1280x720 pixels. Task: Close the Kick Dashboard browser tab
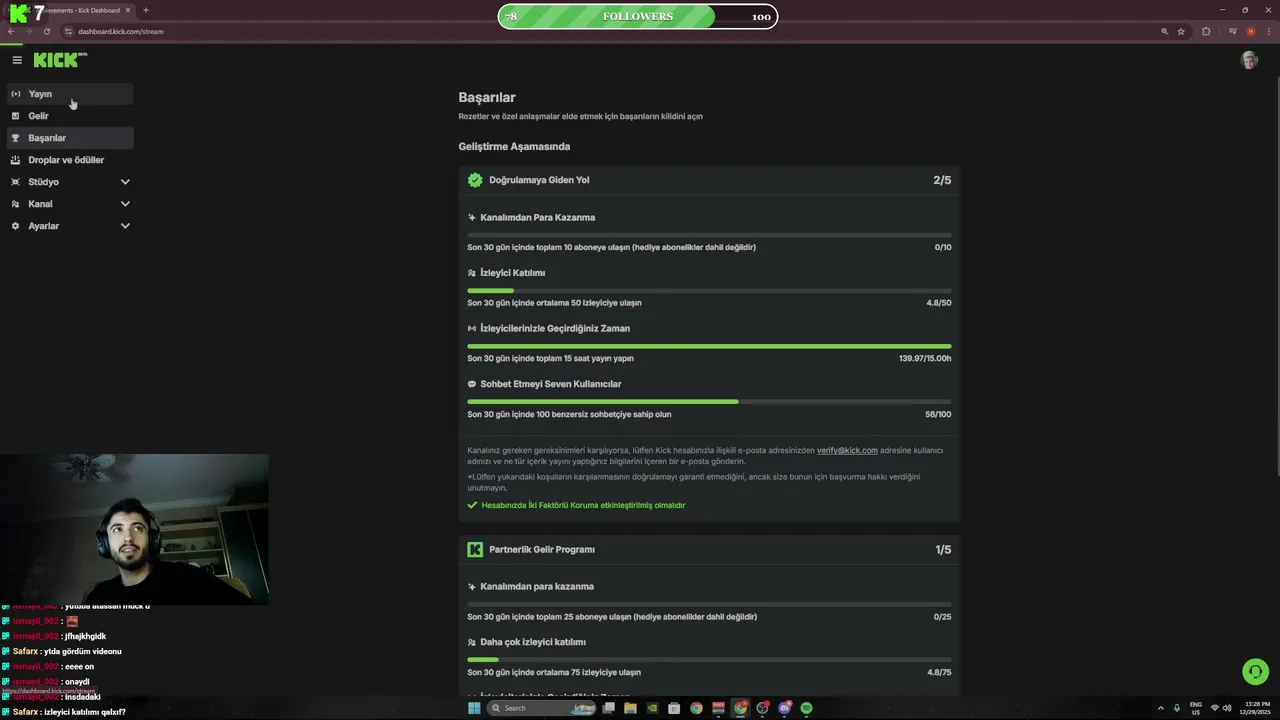pos(127,10)
